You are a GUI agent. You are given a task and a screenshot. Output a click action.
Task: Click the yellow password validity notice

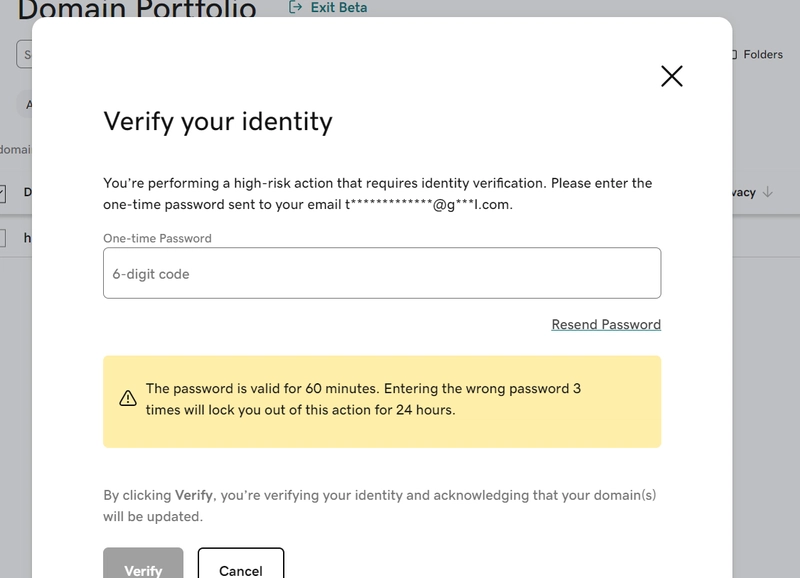pyautogui.click(x=381, y=401)
